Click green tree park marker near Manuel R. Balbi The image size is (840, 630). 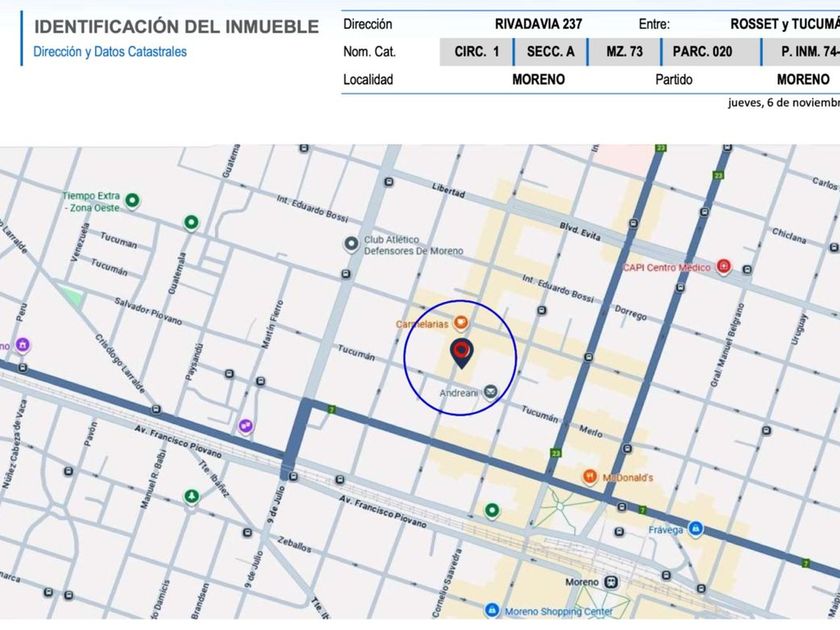[191, 497]
